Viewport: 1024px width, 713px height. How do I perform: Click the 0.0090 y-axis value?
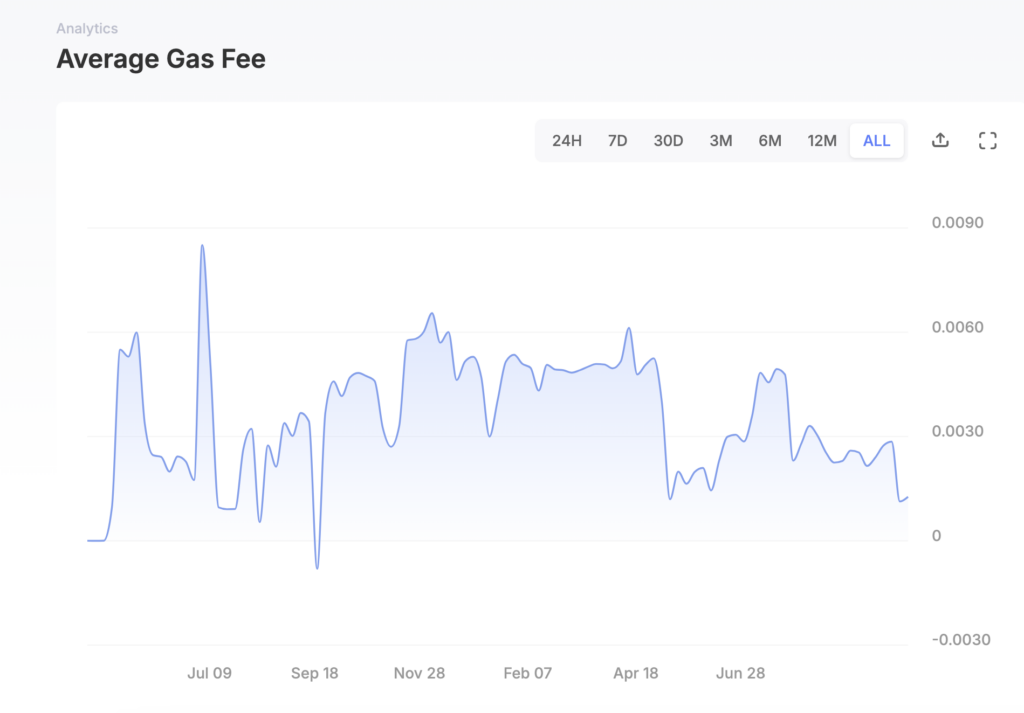(x=960, y=222)
